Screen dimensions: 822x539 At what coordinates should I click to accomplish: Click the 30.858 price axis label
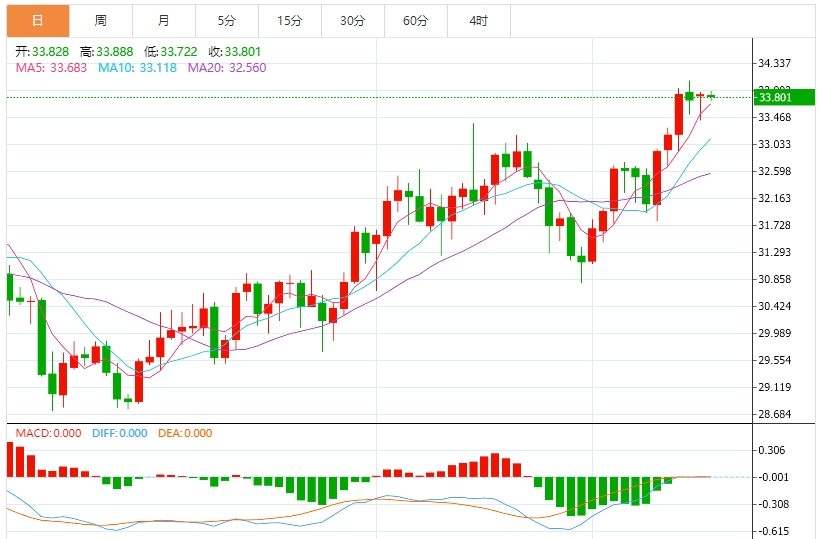(775, 279)
